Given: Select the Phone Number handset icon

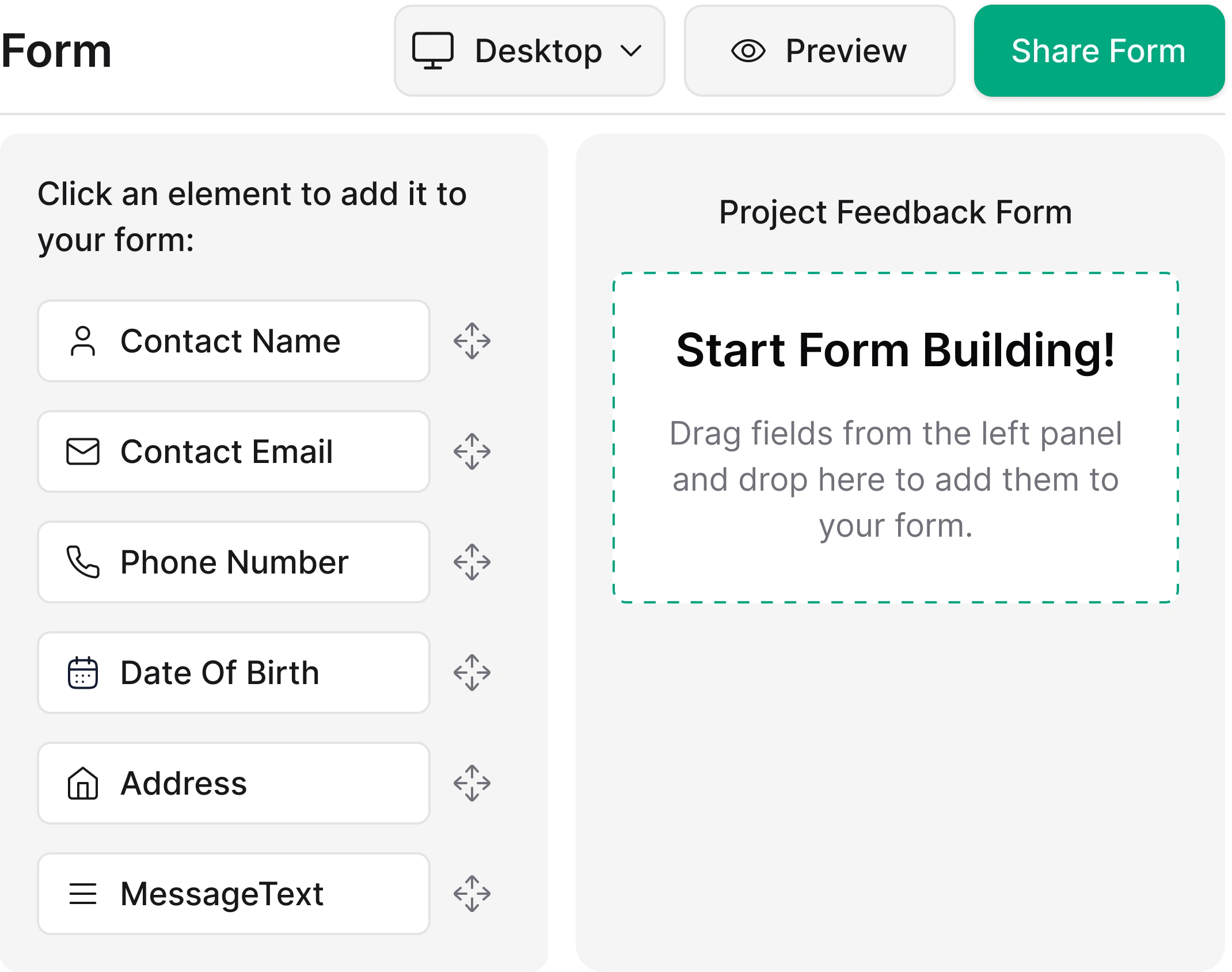Looking at the screenshot, I should pyautogui.click(x=84, y=561).
